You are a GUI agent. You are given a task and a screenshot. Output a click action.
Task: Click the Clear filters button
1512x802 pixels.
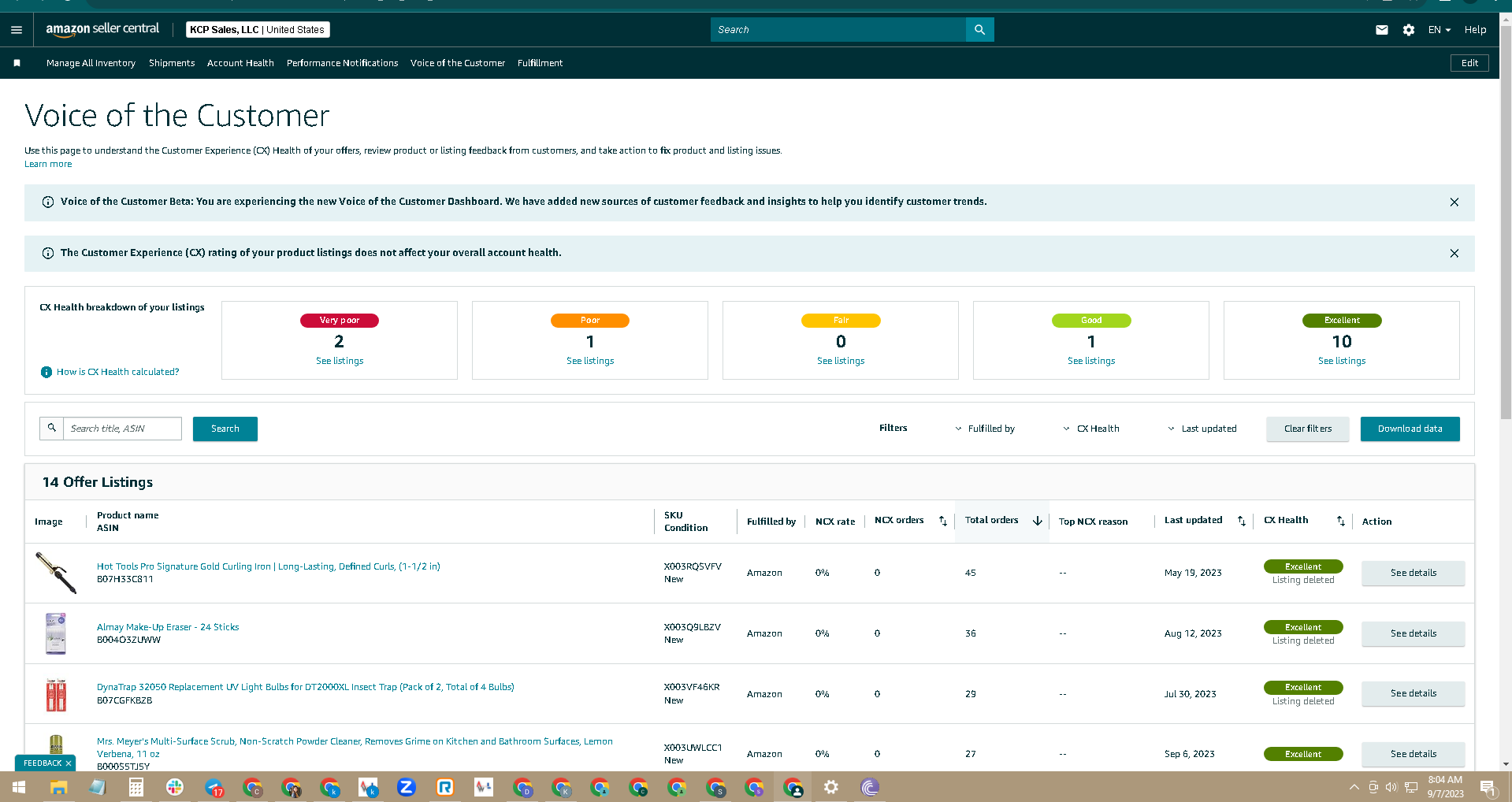point(1308,429)
